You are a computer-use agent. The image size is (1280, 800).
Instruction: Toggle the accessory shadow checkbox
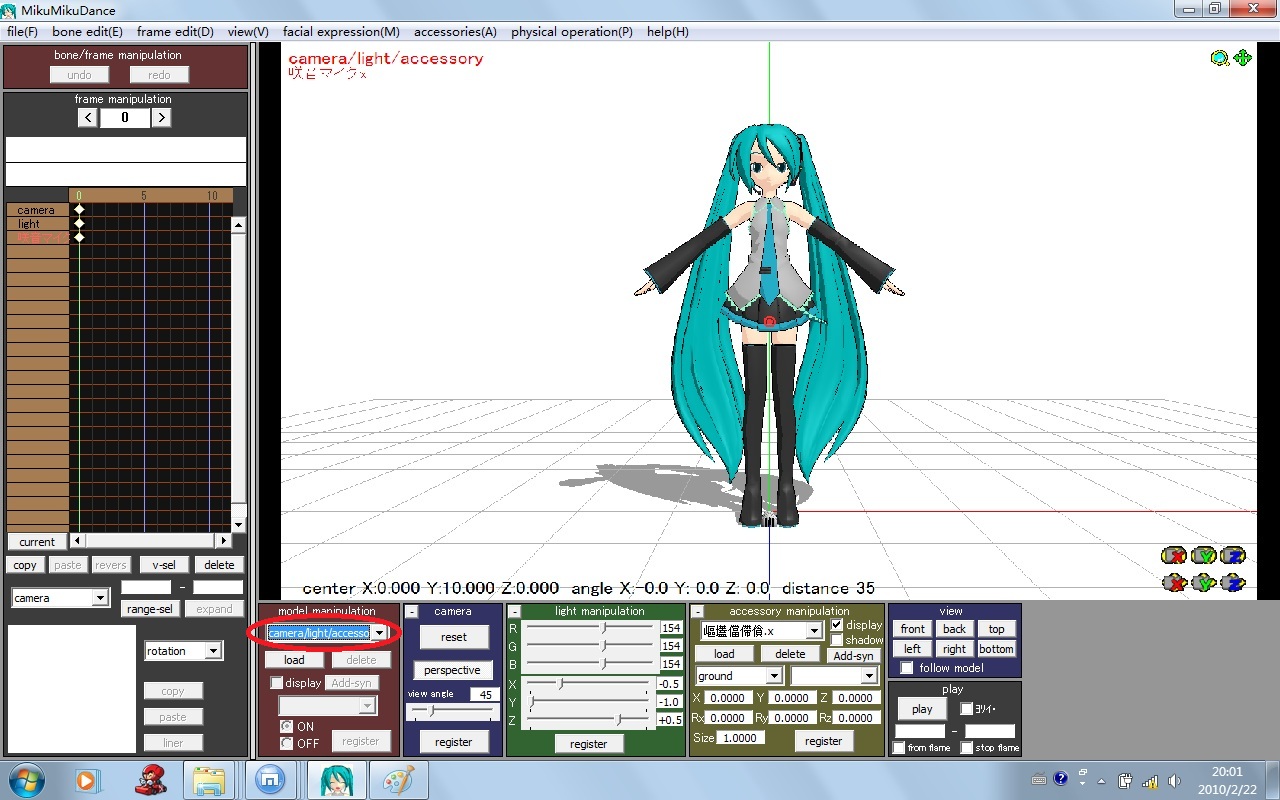837,640
